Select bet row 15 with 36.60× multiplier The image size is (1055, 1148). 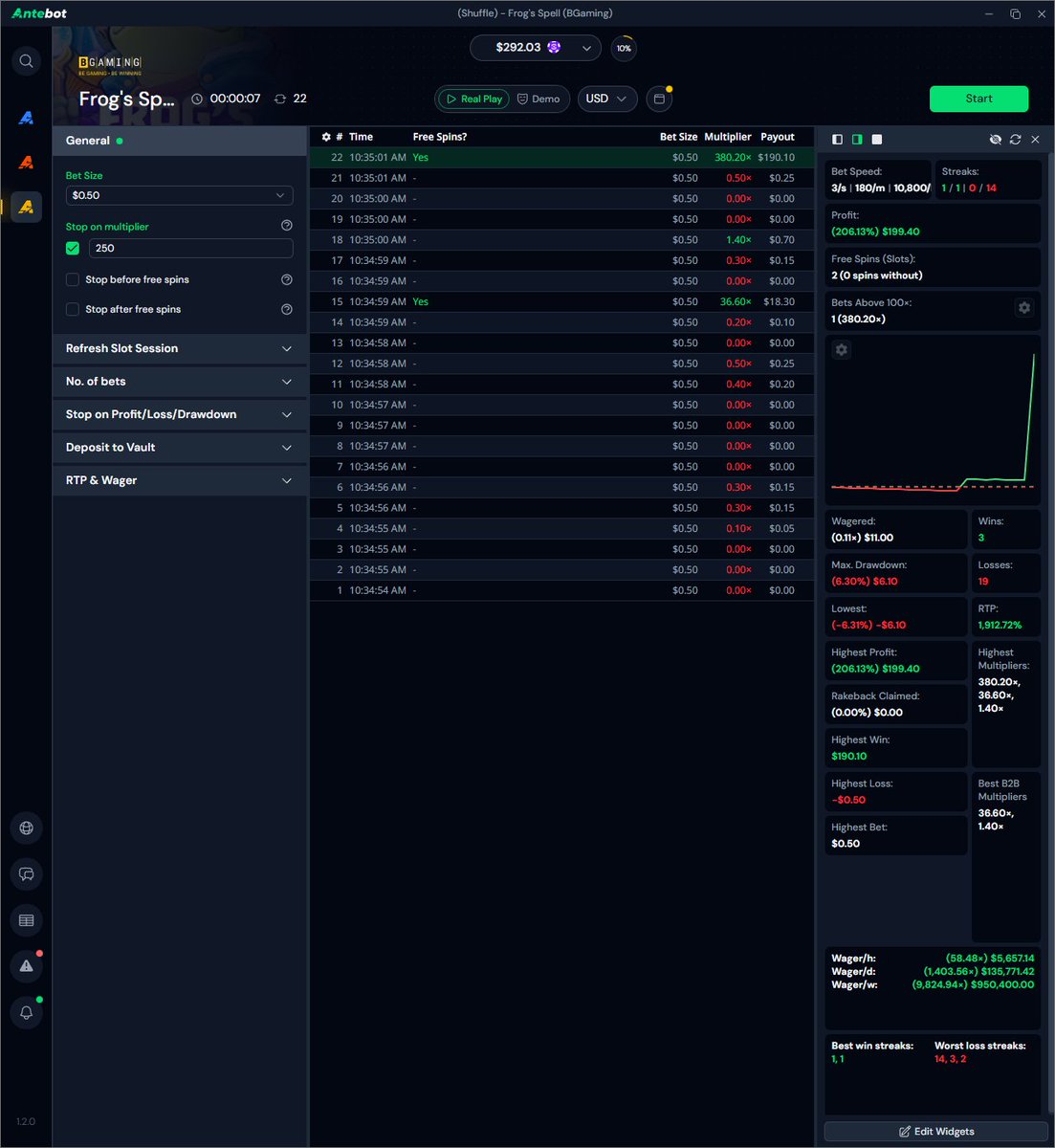[561, 302]
